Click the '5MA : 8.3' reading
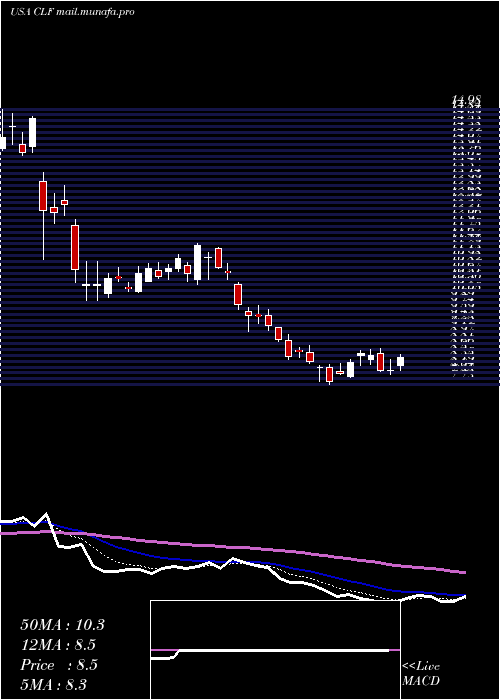The height and width of the screenshot is (700, 500). click(54, 684)
